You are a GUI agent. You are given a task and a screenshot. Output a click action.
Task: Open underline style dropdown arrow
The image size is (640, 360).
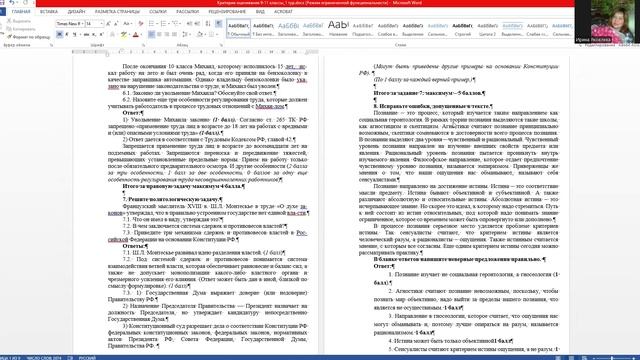click(x=79, y=34)
